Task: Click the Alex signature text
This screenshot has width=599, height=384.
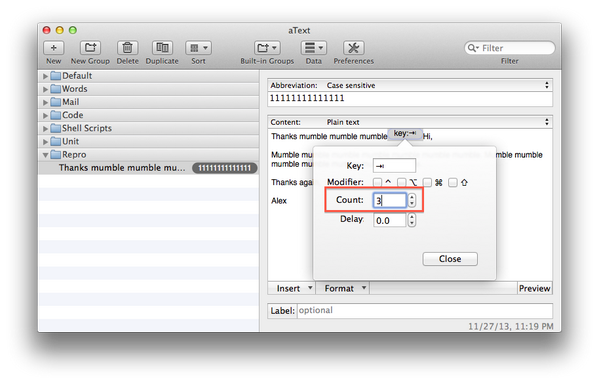Action: 279,201
